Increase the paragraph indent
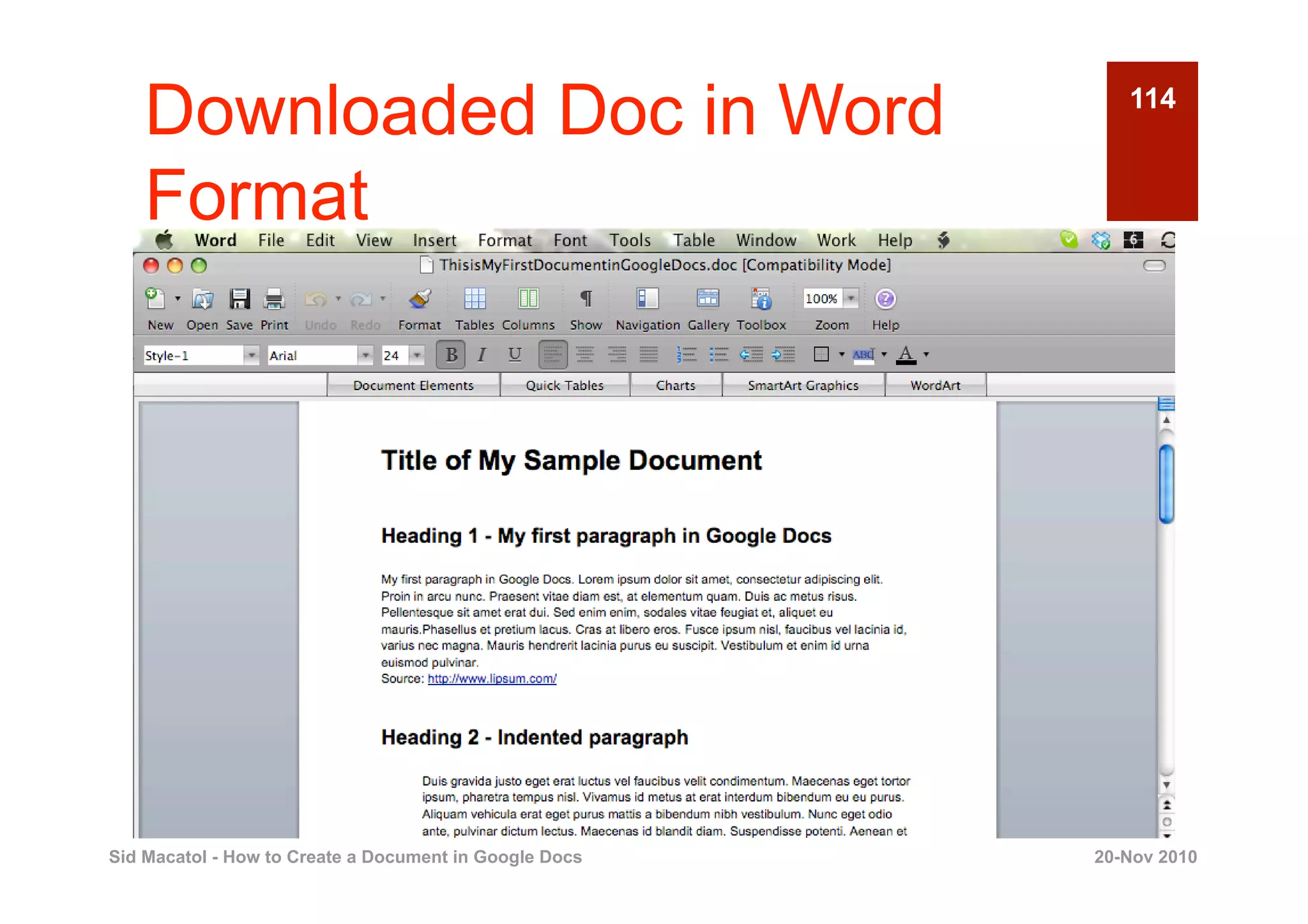Image resolution: width=1308 pixels, height=924 pixels. pos(784,354)
